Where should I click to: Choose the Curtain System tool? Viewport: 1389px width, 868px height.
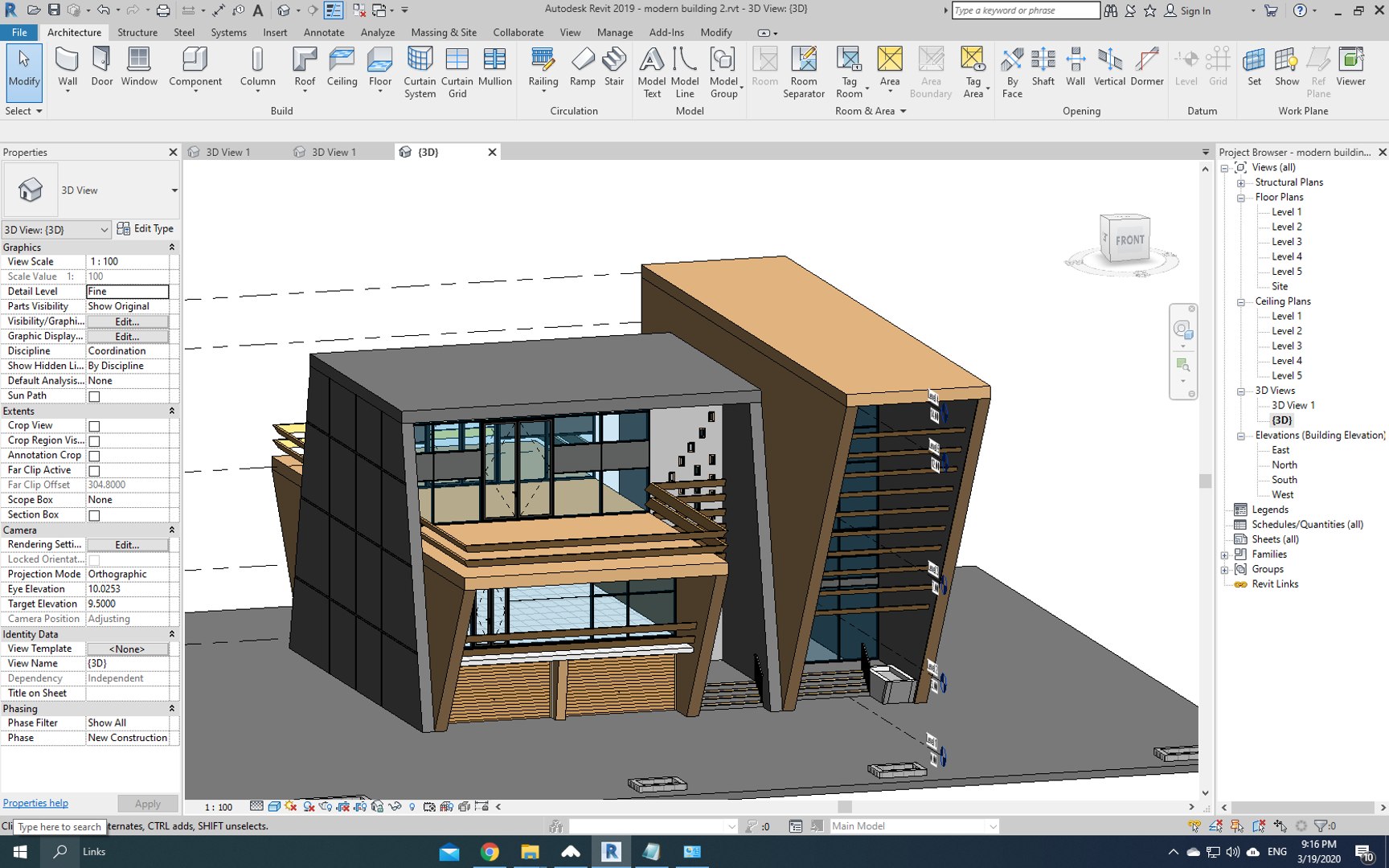(420, 72)
